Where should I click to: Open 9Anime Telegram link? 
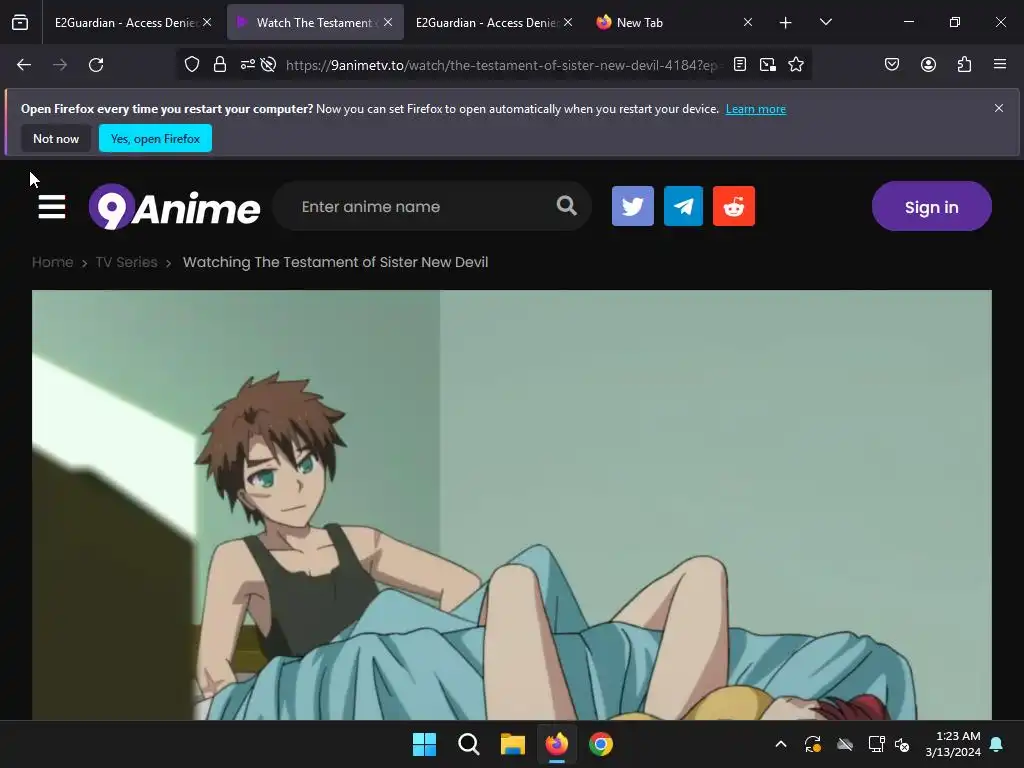pyautogui.click(x=683, y=206)
